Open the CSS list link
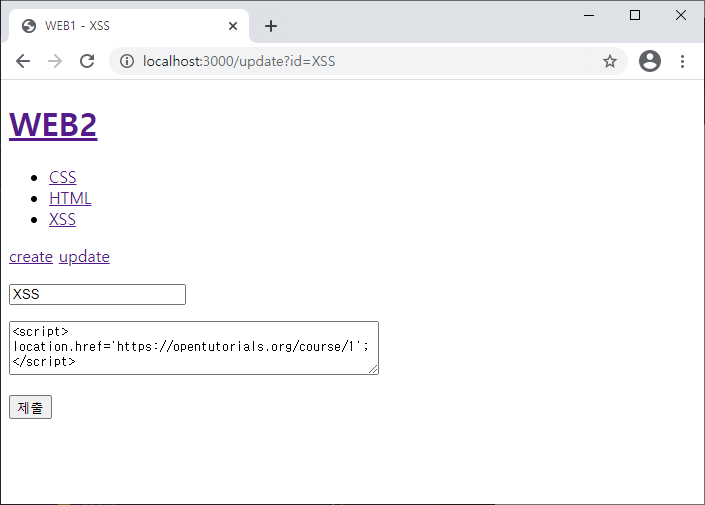705x505 pixels. pos(62,177)
